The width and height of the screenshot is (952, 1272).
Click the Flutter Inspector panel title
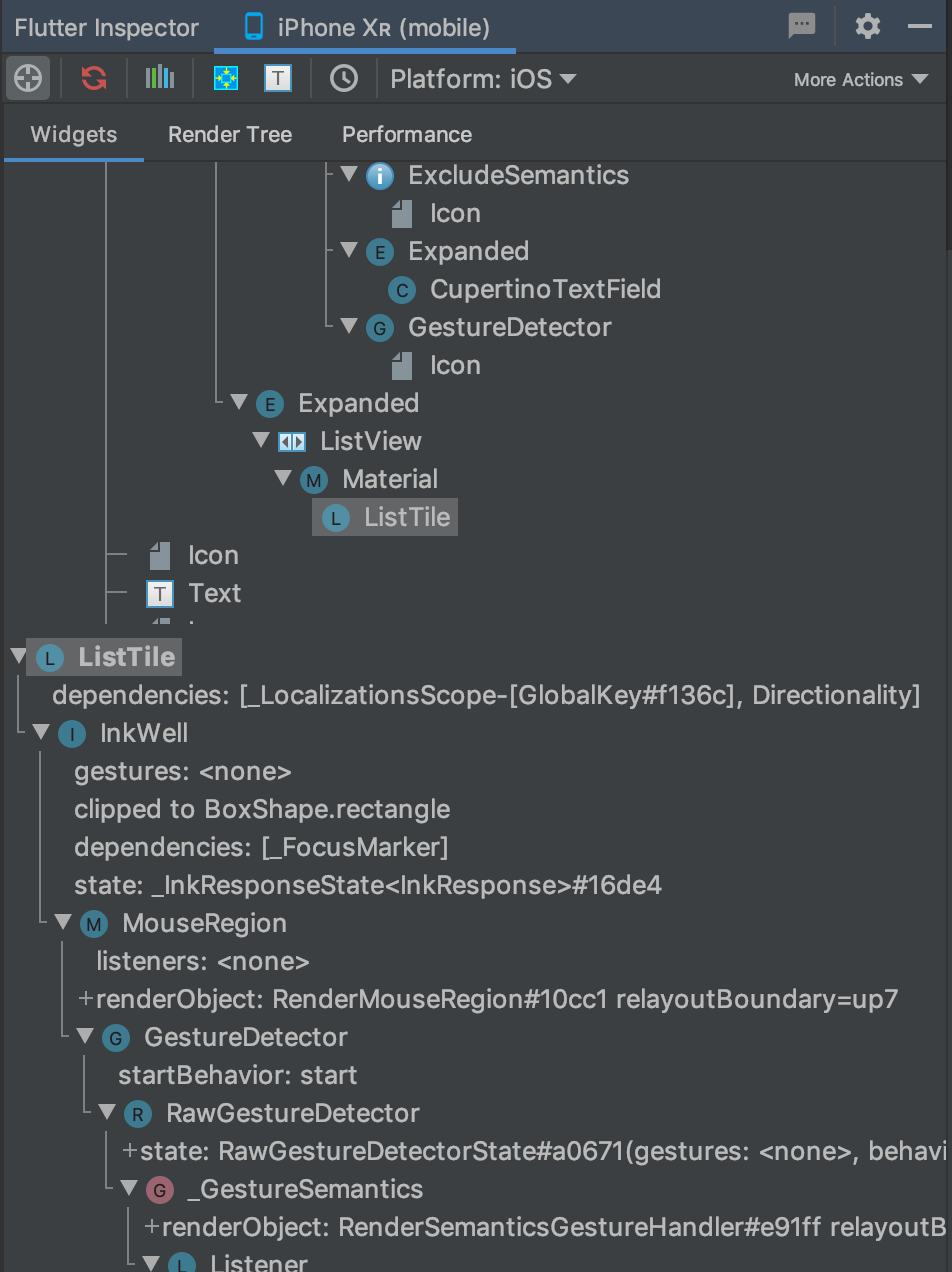click(107, 27)
